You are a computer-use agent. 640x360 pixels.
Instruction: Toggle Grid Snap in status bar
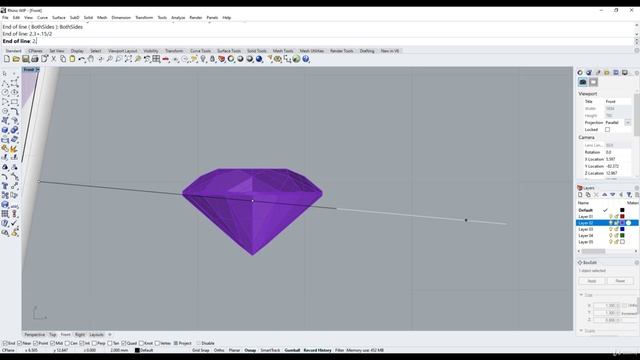click(200, 350)
